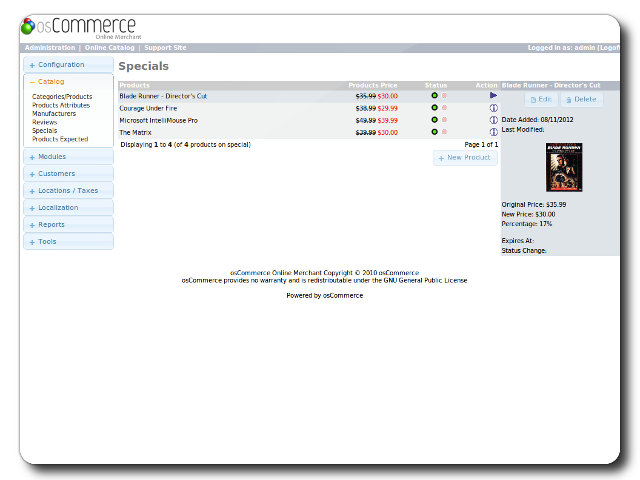
Task: Click the Blade Runner cover thumbnail
Action: 563,168
